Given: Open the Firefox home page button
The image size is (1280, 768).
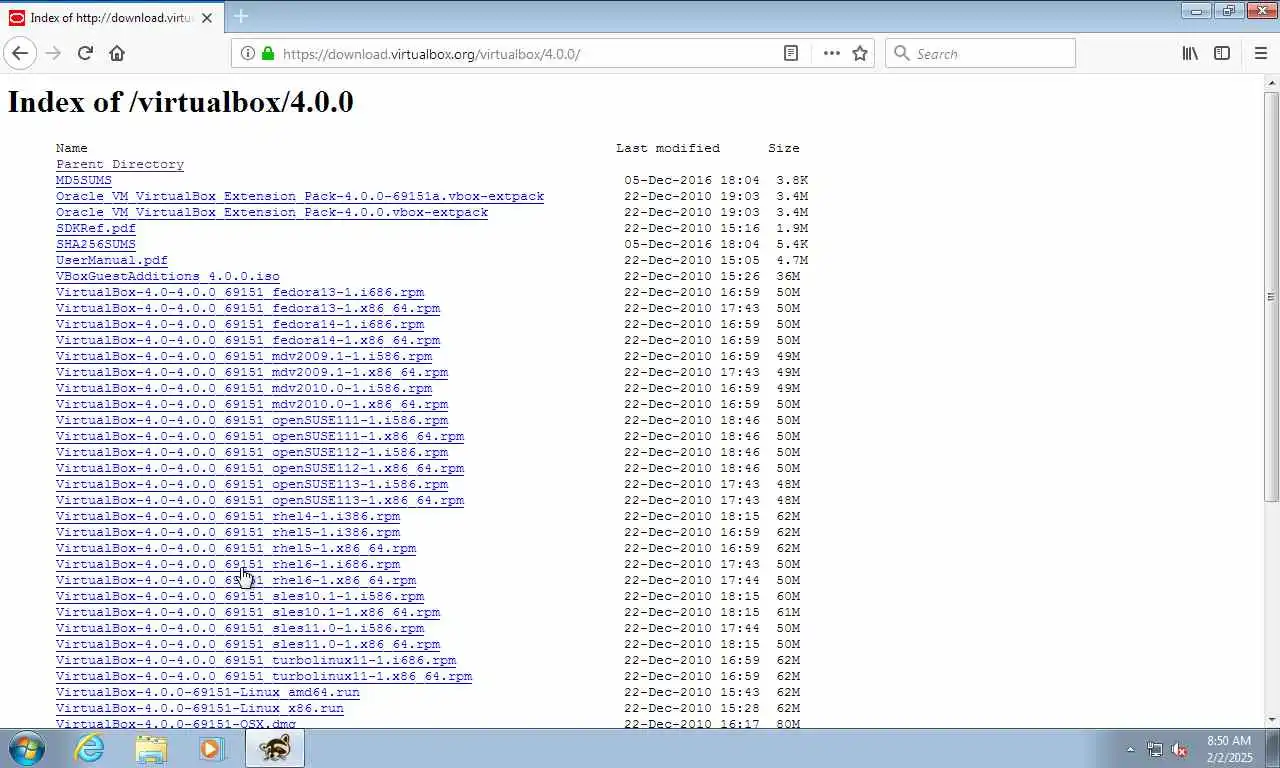Looking at the screenshot, I should (117, 53).
